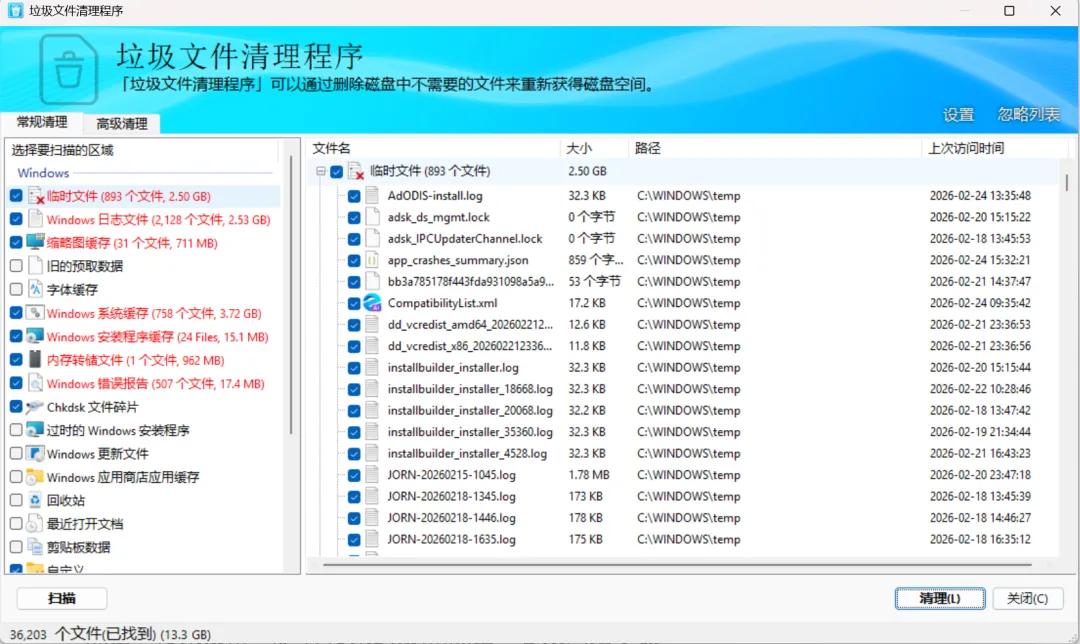Screen dimensions: 1080x644
Task: Sort by the 大小 column header
Action: (594, 148)
